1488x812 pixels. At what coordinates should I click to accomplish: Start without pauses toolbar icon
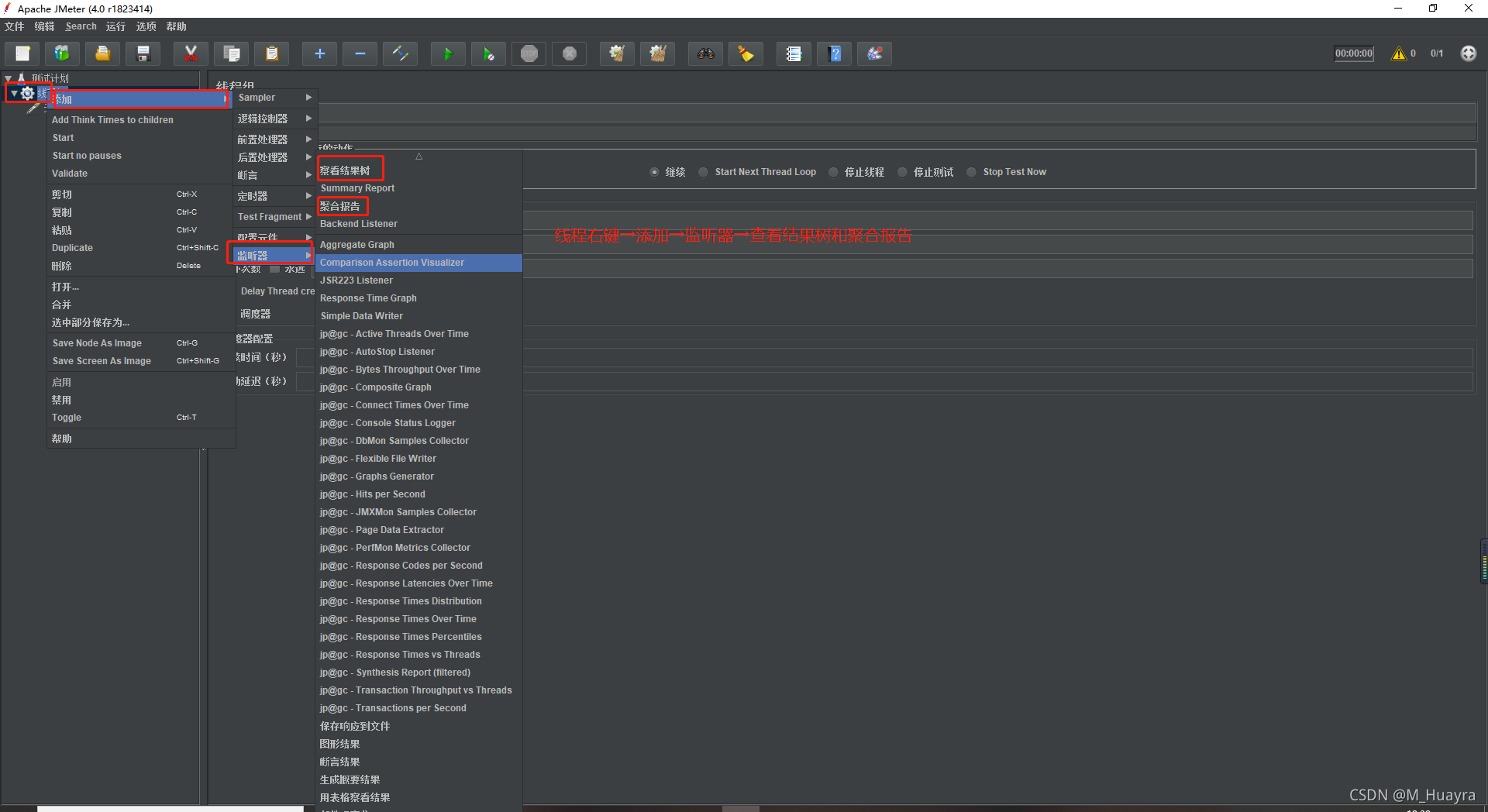488,53
